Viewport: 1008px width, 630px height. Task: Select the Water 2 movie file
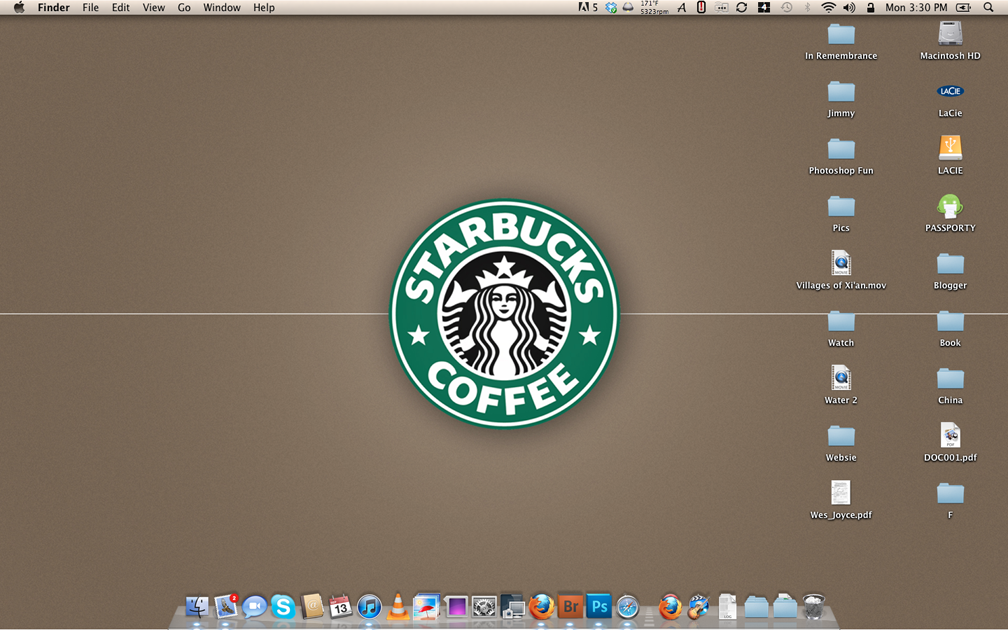pyautogui.click(x=841, y=378)
